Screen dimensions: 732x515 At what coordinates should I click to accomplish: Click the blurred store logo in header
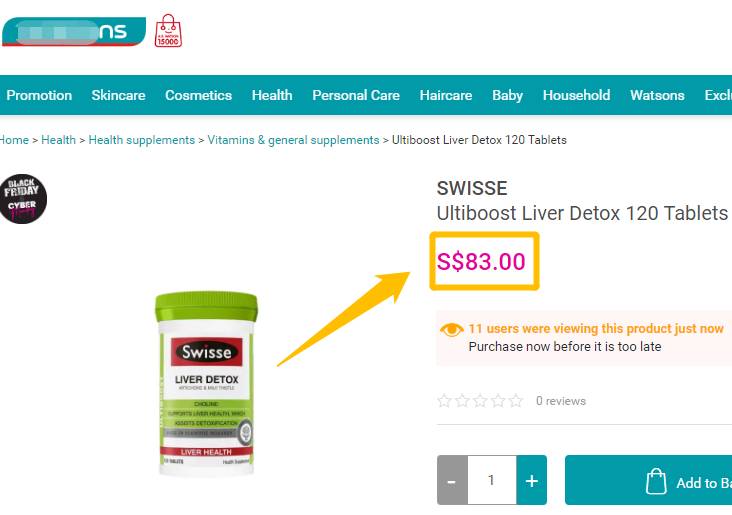(74, 32)
